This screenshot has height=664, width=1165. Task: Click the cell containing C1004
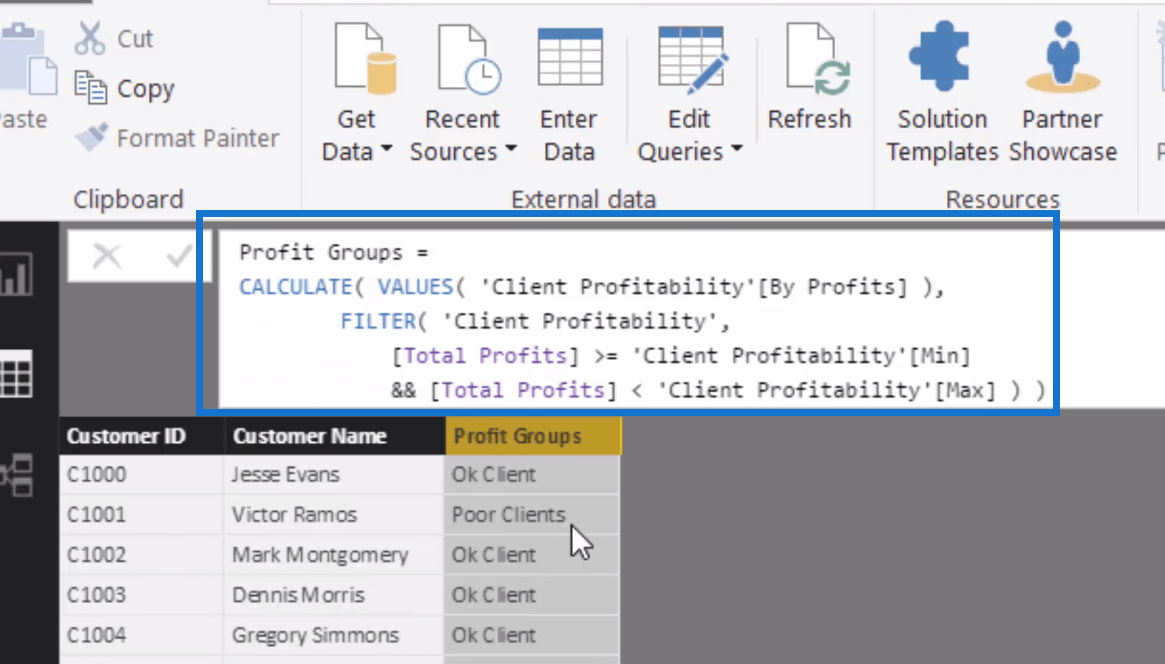click(140, 635)
